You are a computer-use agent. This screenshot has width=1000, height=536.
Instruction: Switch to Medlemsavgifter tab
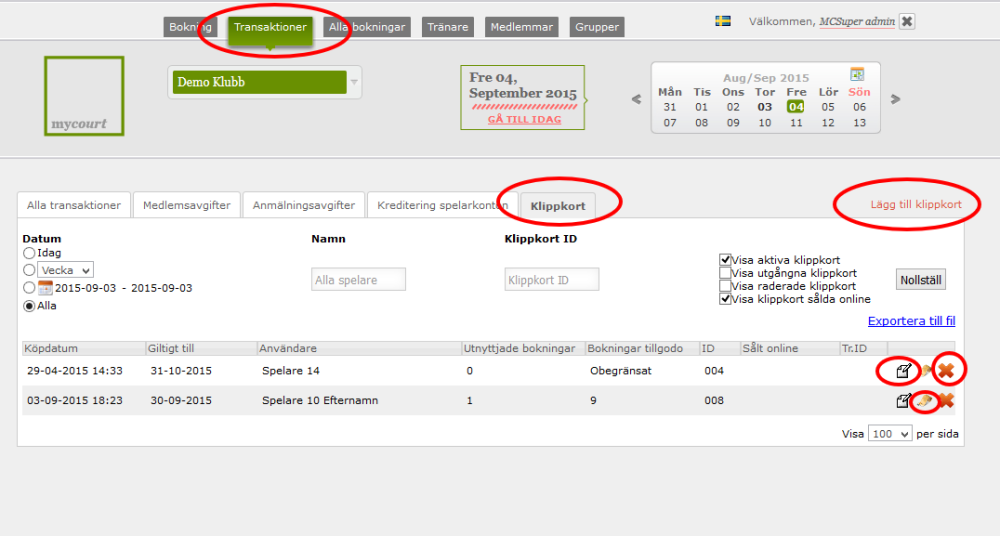click(187, 205)
